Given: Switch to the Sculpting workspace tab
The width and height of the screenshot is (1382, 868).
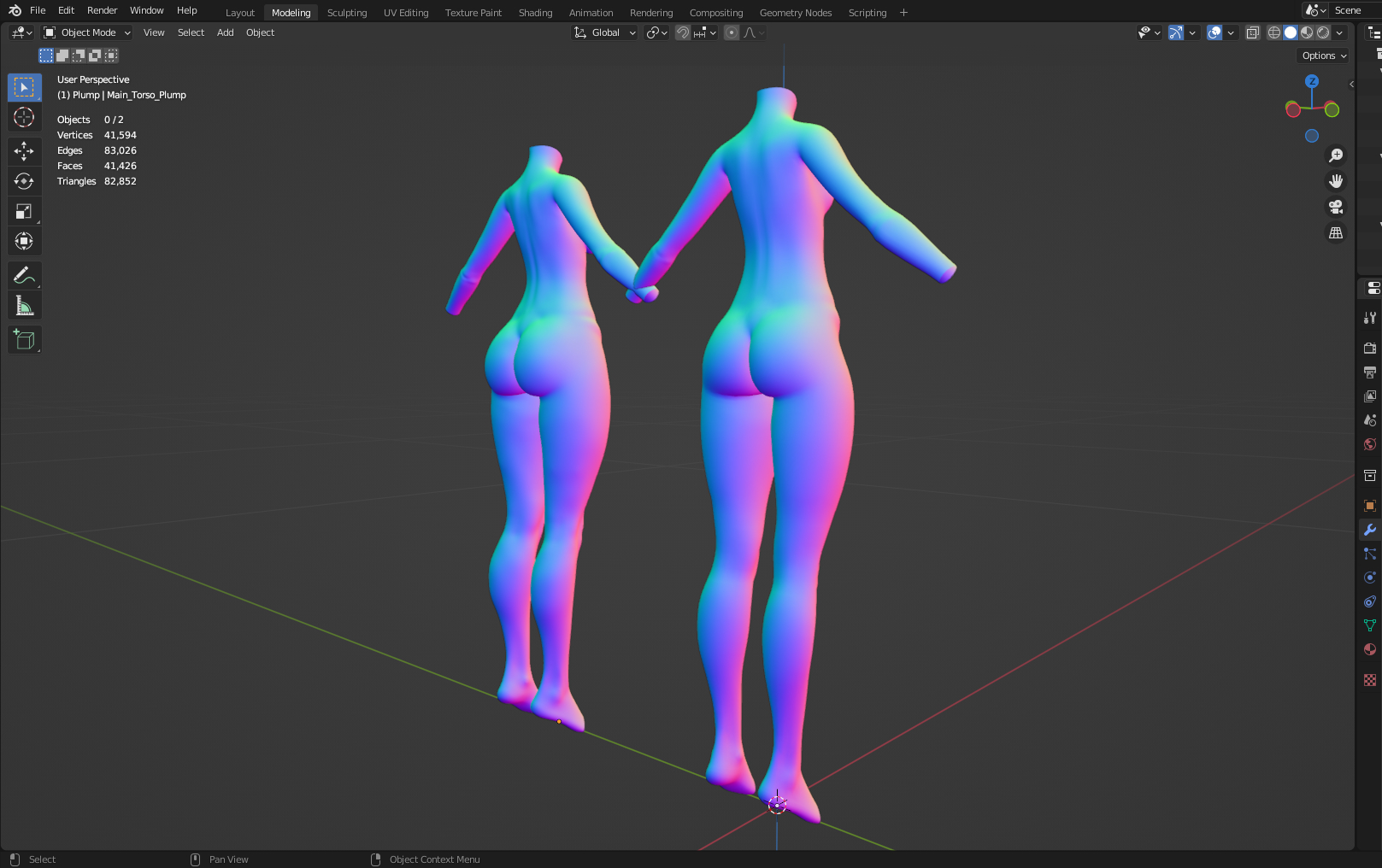Looking at the screenshot, I should pyautogui.click(x=346, y=13).
